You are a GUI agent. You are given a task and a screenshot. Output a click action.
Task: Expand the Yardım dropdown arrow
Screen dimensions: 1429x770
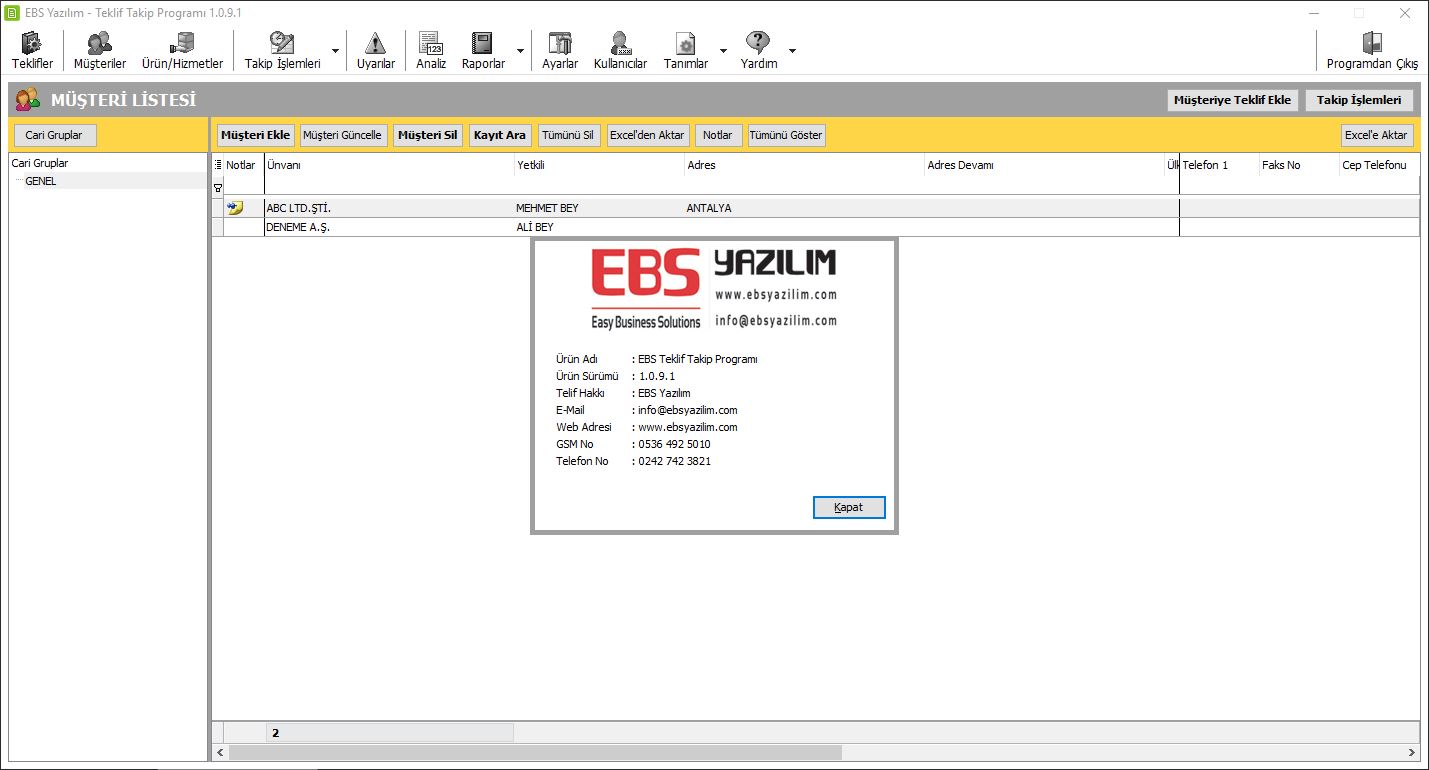[792, 51]
